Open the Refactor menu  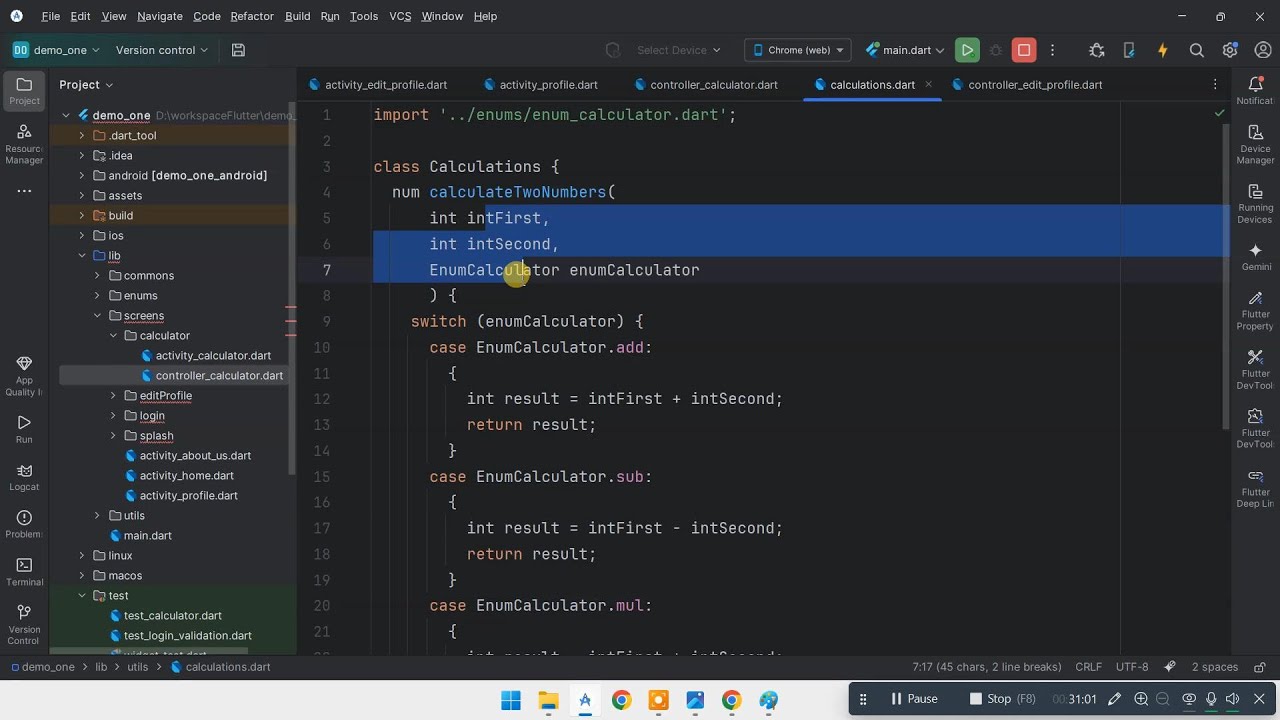pyautogui.click(x=252, y=16)
